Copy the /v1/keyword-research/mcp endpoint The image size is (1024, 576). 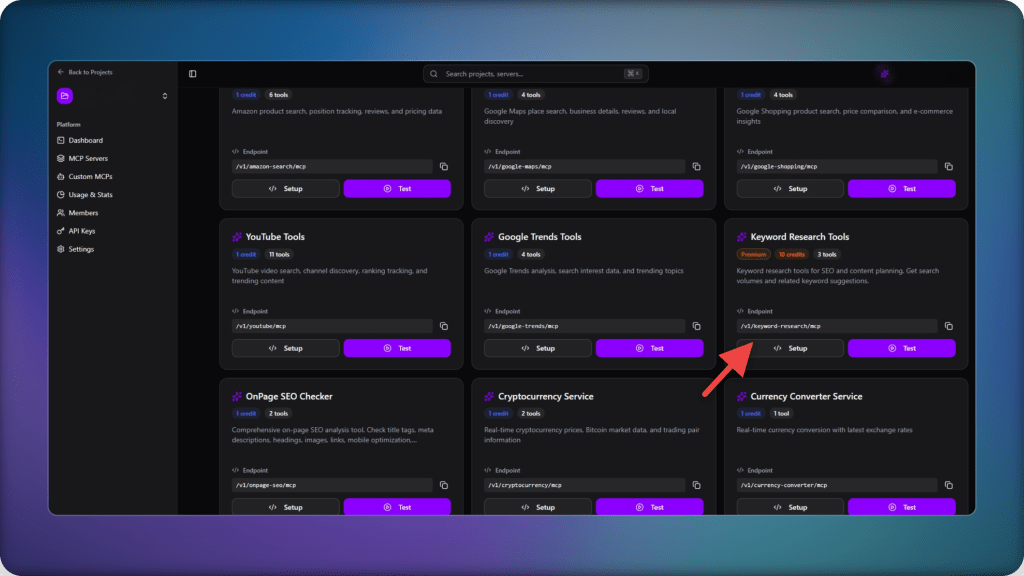pos(949,326)
